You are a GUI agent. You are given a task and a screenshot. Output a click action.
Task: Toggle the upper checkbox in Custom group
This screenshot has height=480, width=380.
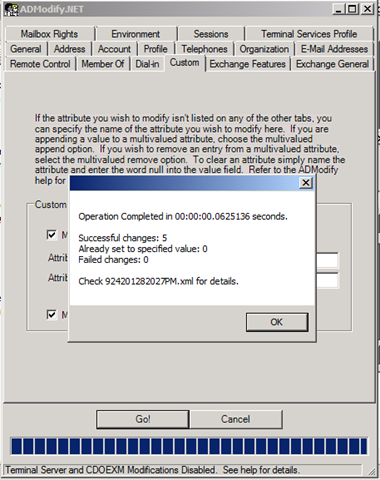[x=51, y=235]
